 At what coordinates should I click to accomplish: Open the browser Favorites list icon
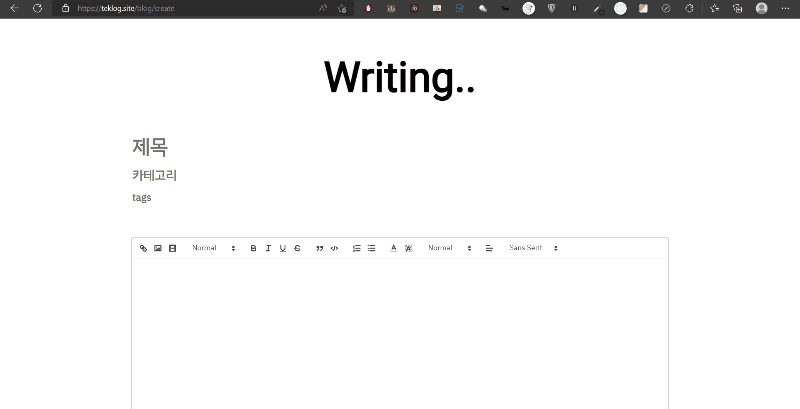pyautogui.click(x=714, y=8)
